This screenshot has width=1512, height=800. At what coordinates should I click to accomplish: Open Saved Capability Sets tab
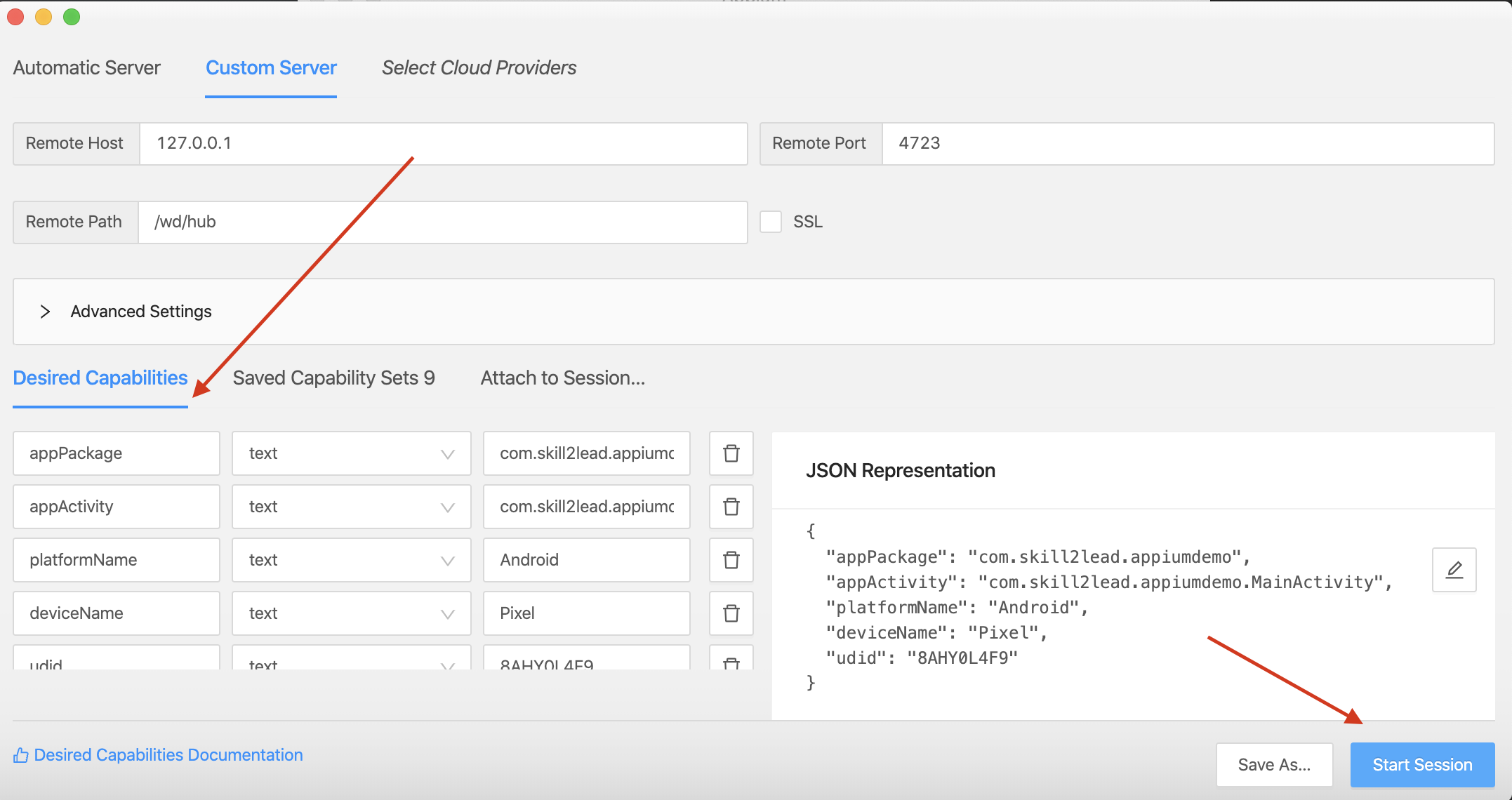point(333,378)
